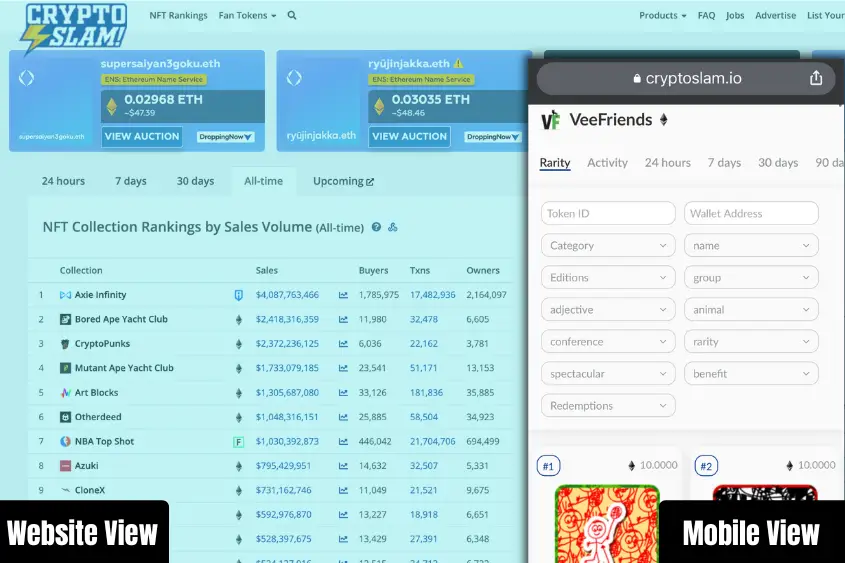The height and width of the screenshot is (563, 845).
Task: Expand the rarity dropdown
Action: pos(751,342)
